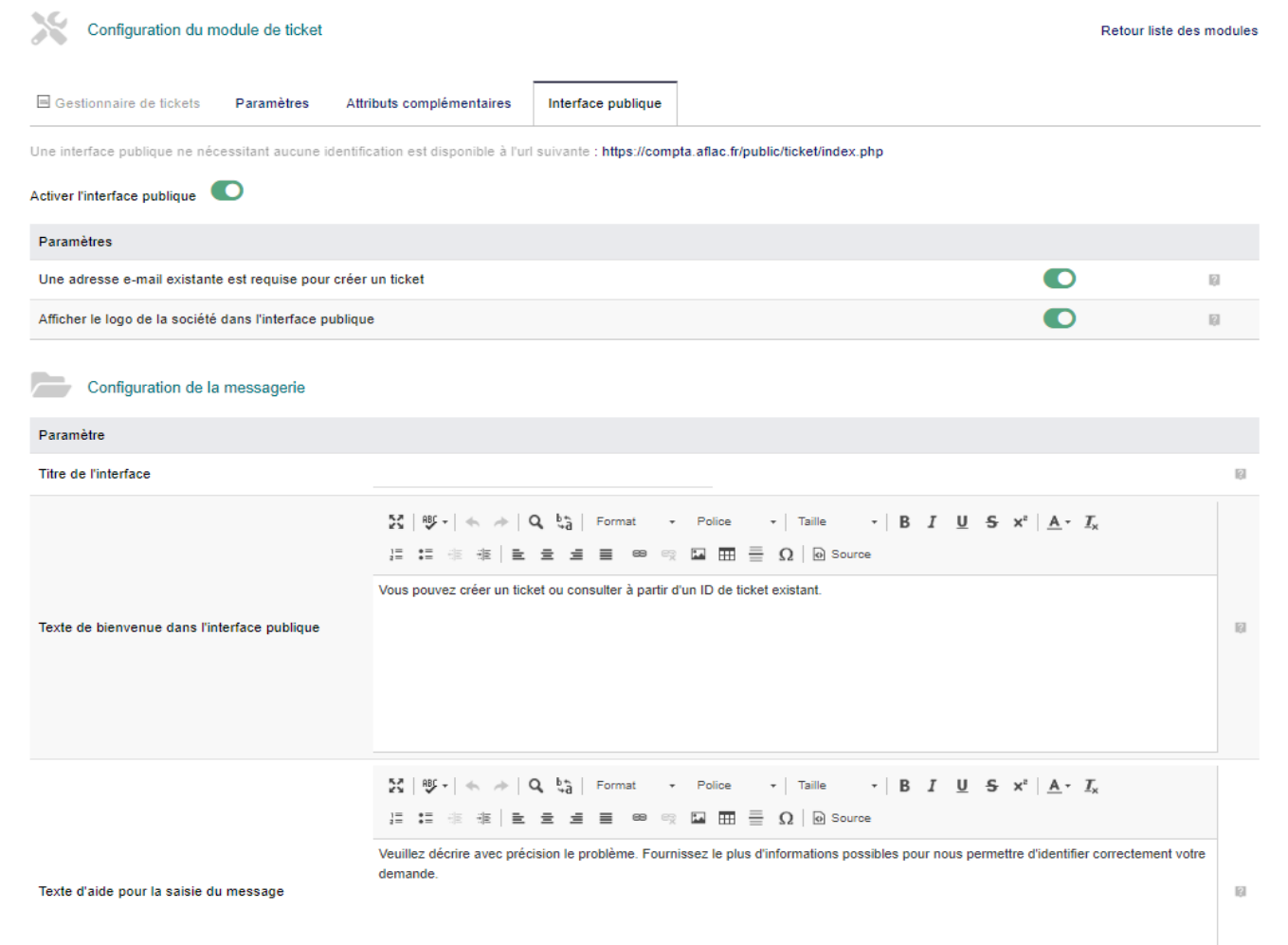Insert table in the help text editor

pos(727,818)
